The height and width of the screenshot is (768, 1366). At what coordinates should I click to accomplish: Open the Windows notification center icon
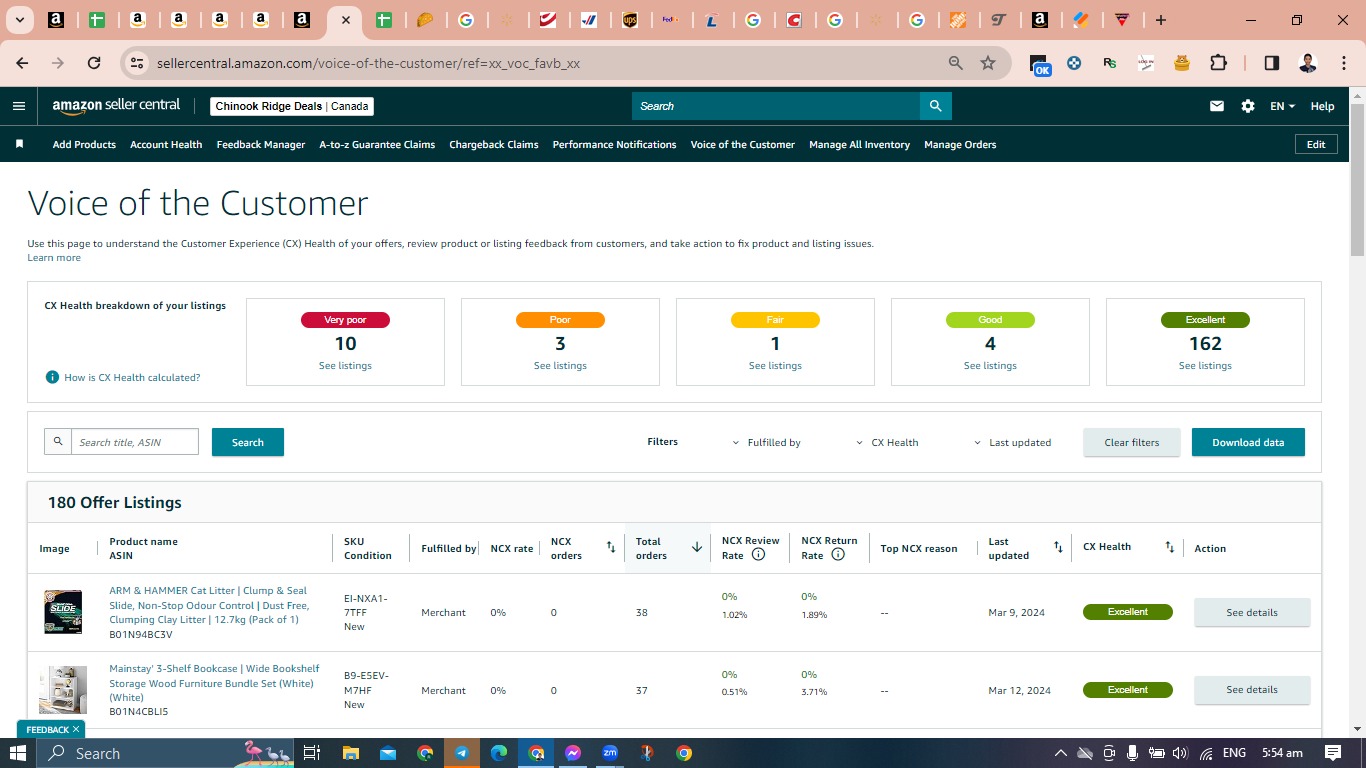coord(1333,753)
